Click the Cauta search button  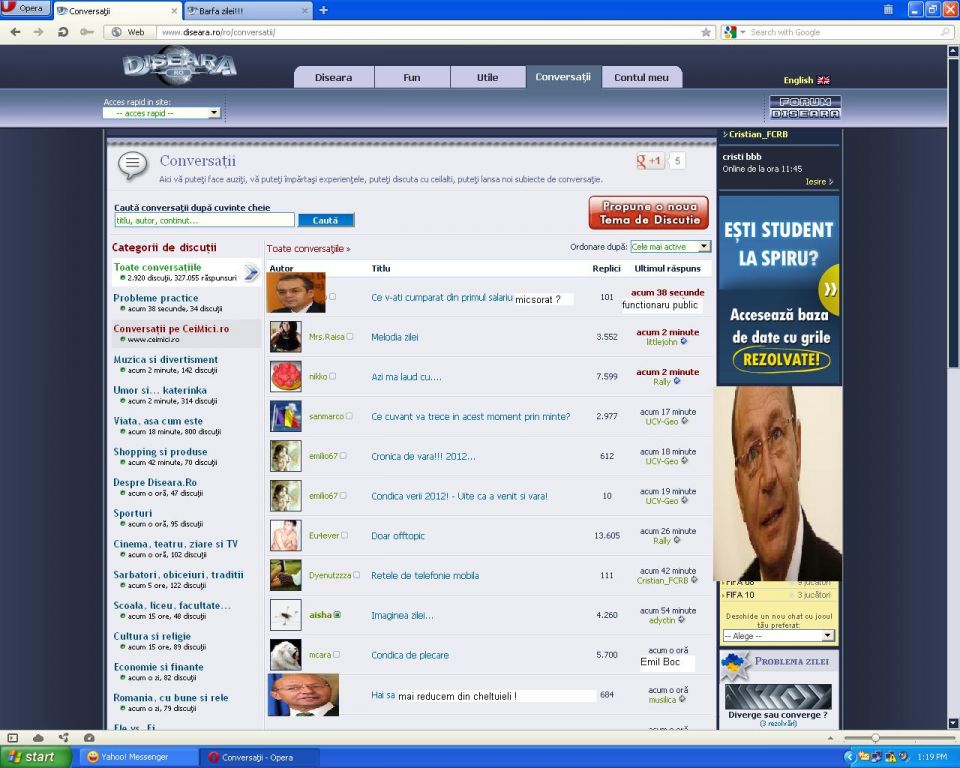326,220
